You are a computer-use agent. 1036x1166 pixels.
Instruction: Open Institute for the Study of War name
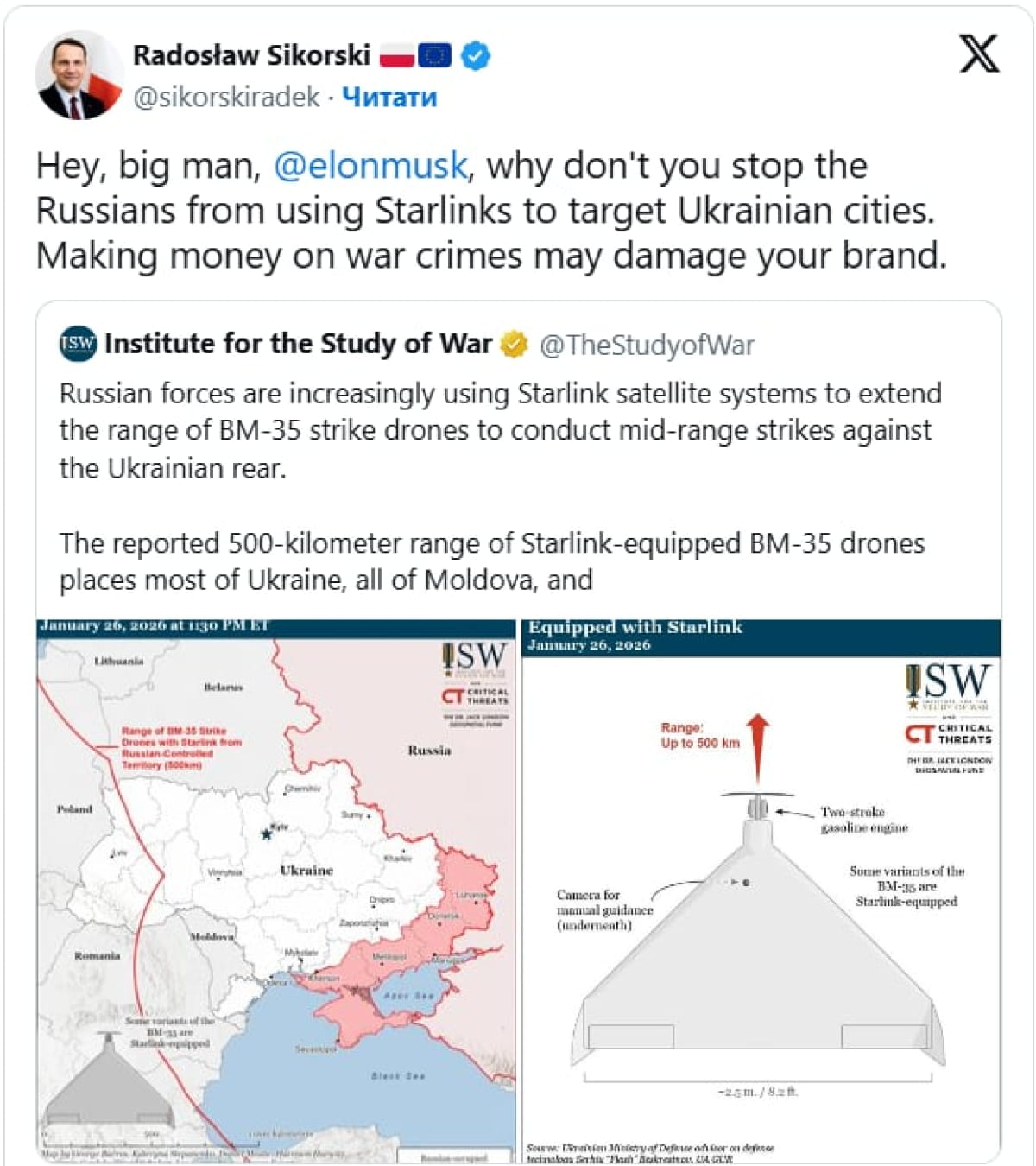coord(298,344)
